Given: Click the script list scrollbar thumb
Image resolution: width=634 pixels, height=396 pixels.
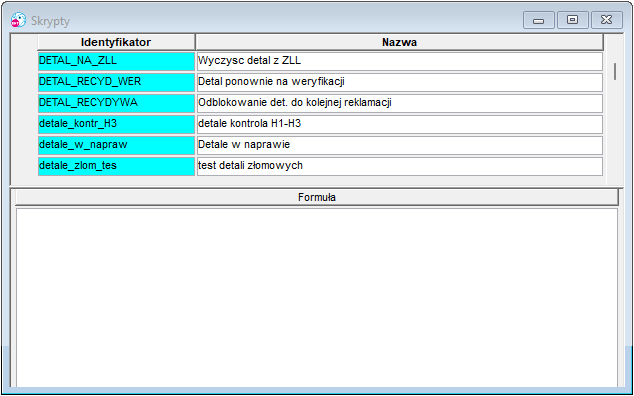Looking at the screenshot, I should (x=615, y=71).
